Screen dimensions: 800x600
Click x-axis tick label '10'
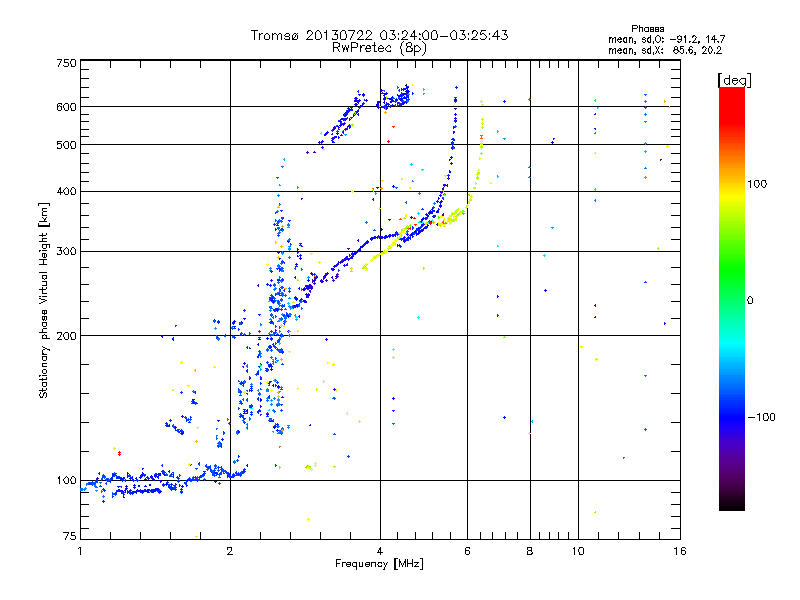(578, 551)
